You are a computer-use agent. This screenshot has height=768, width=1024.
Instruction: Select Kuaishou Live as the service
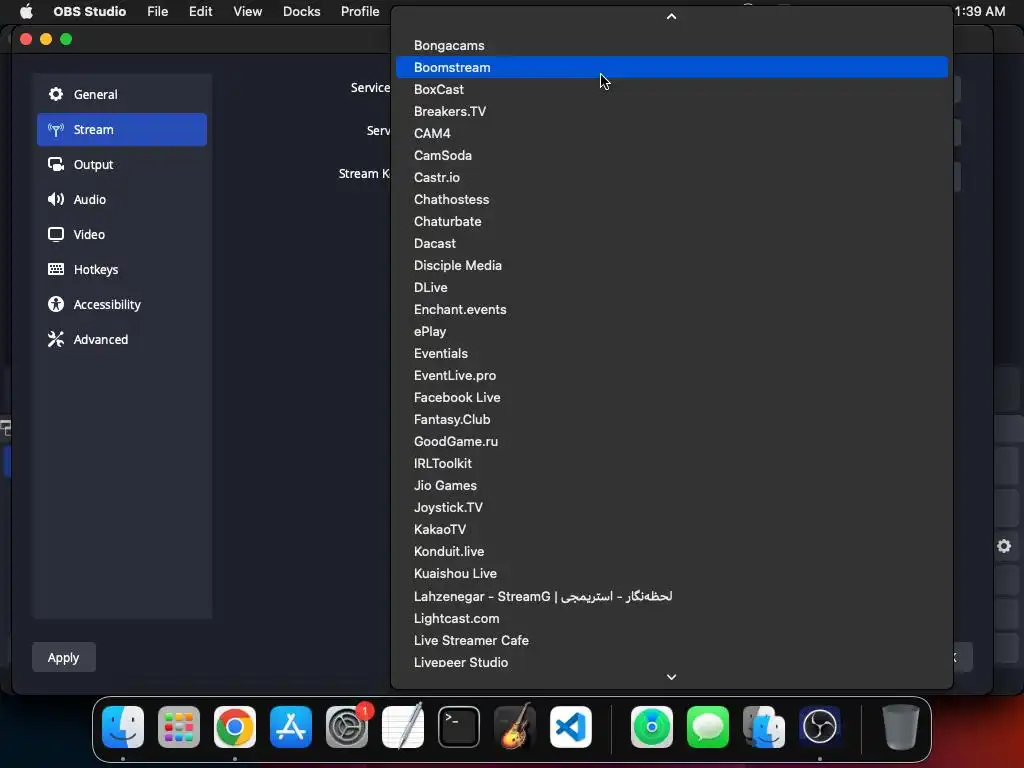pyautogui.click(x=672, y=573)
